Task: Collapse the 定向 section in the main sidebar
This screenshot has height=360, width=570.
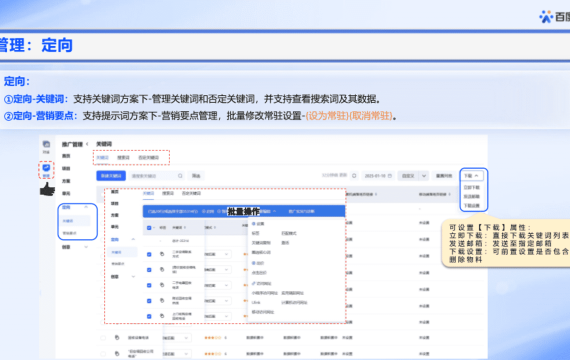Action: tap(86, 207)
